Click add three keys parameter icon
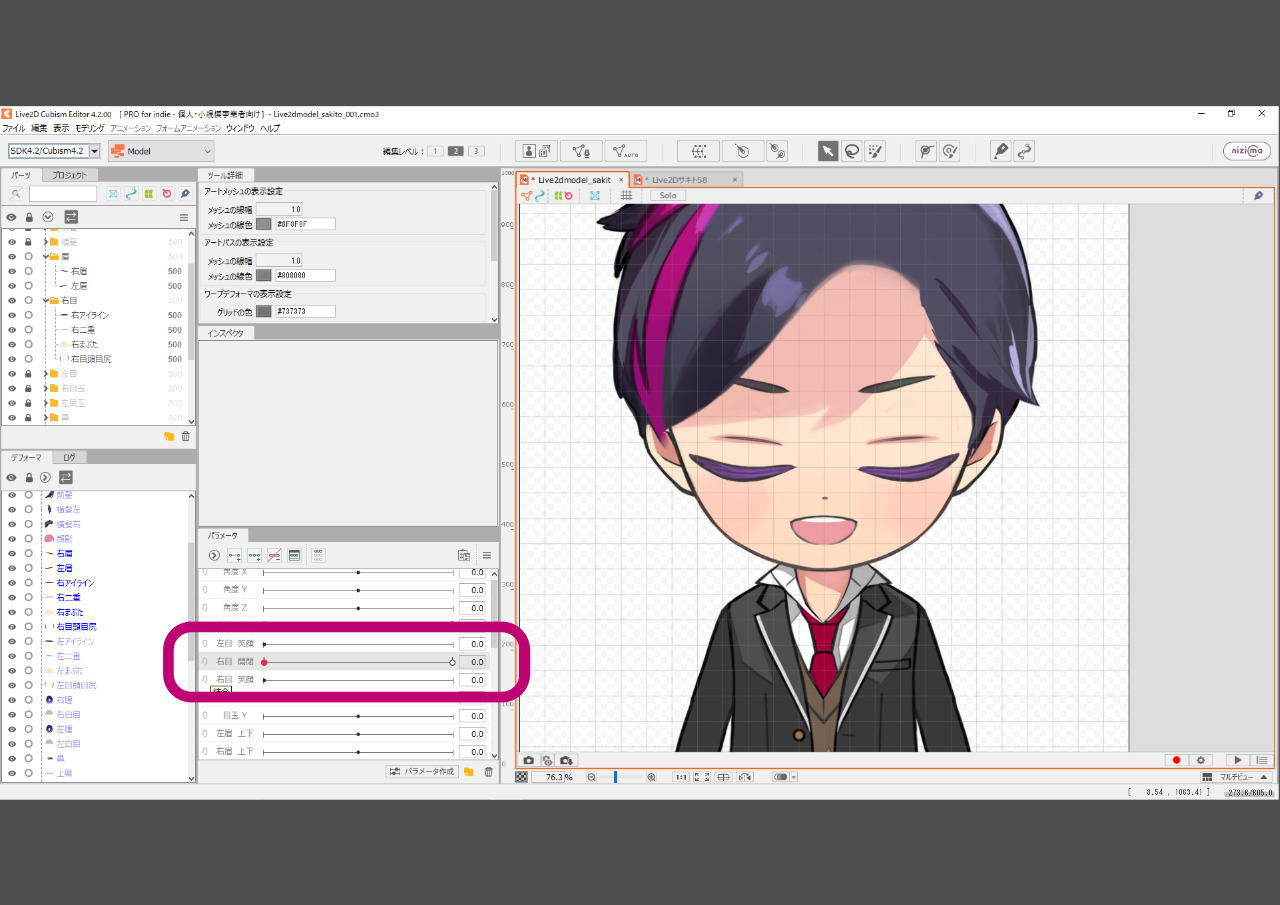 click(x=255, y=555)
